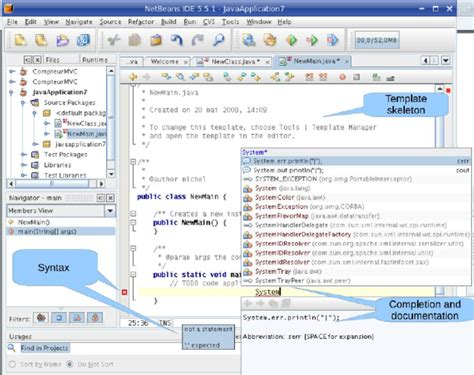
Task: Click the Paste clipboard icon
Action: point(156,40)
